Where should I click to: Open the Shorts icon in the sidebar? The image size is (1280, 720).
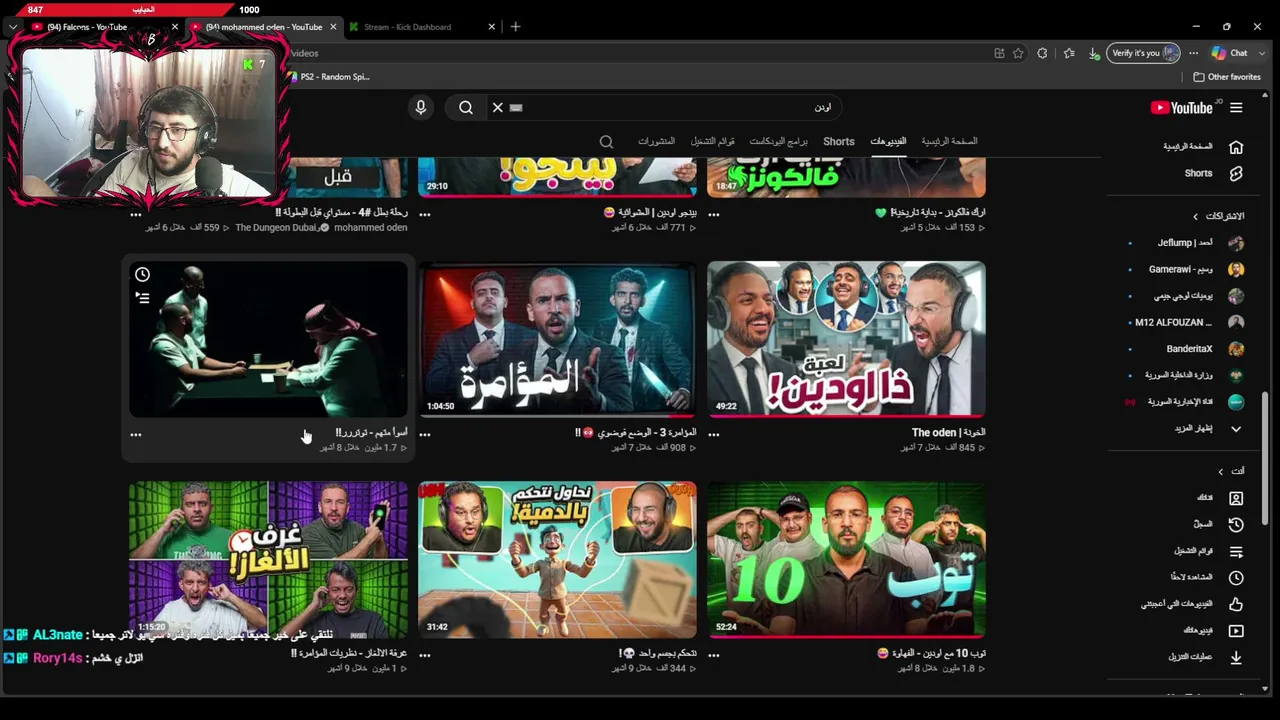(x=1236, y=173)
